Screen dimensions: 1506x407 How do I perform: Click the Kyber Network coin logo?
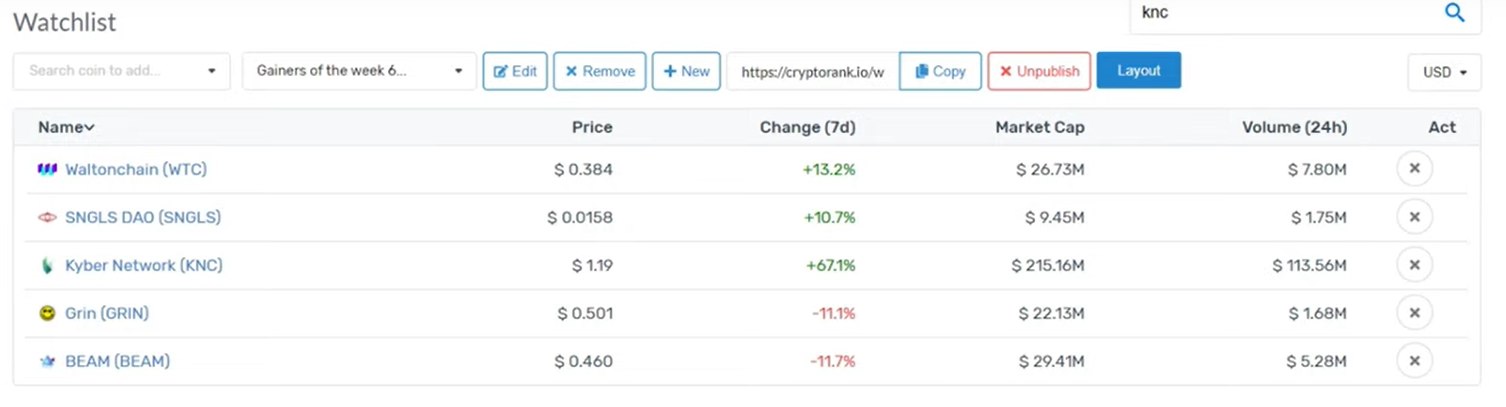46,266
